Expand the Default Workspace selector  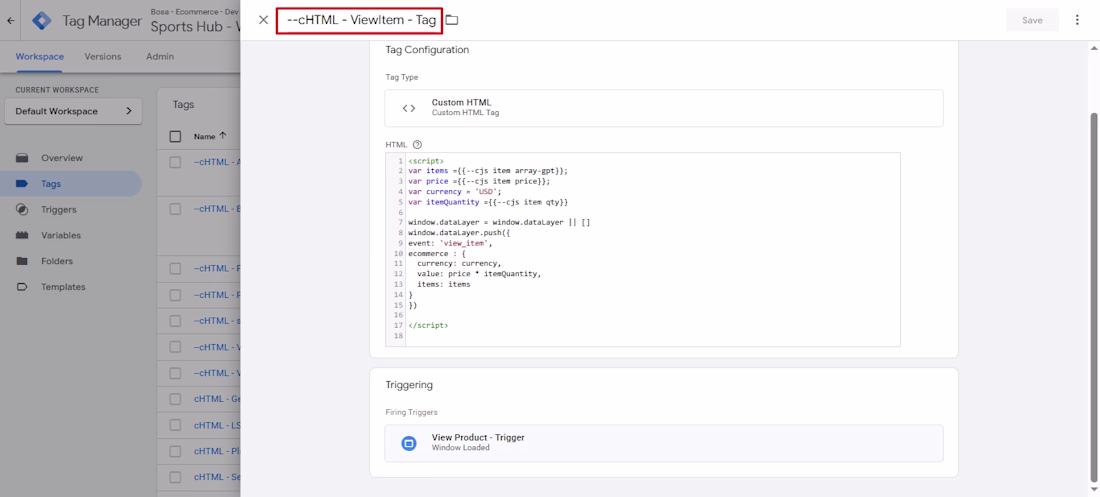73,111
